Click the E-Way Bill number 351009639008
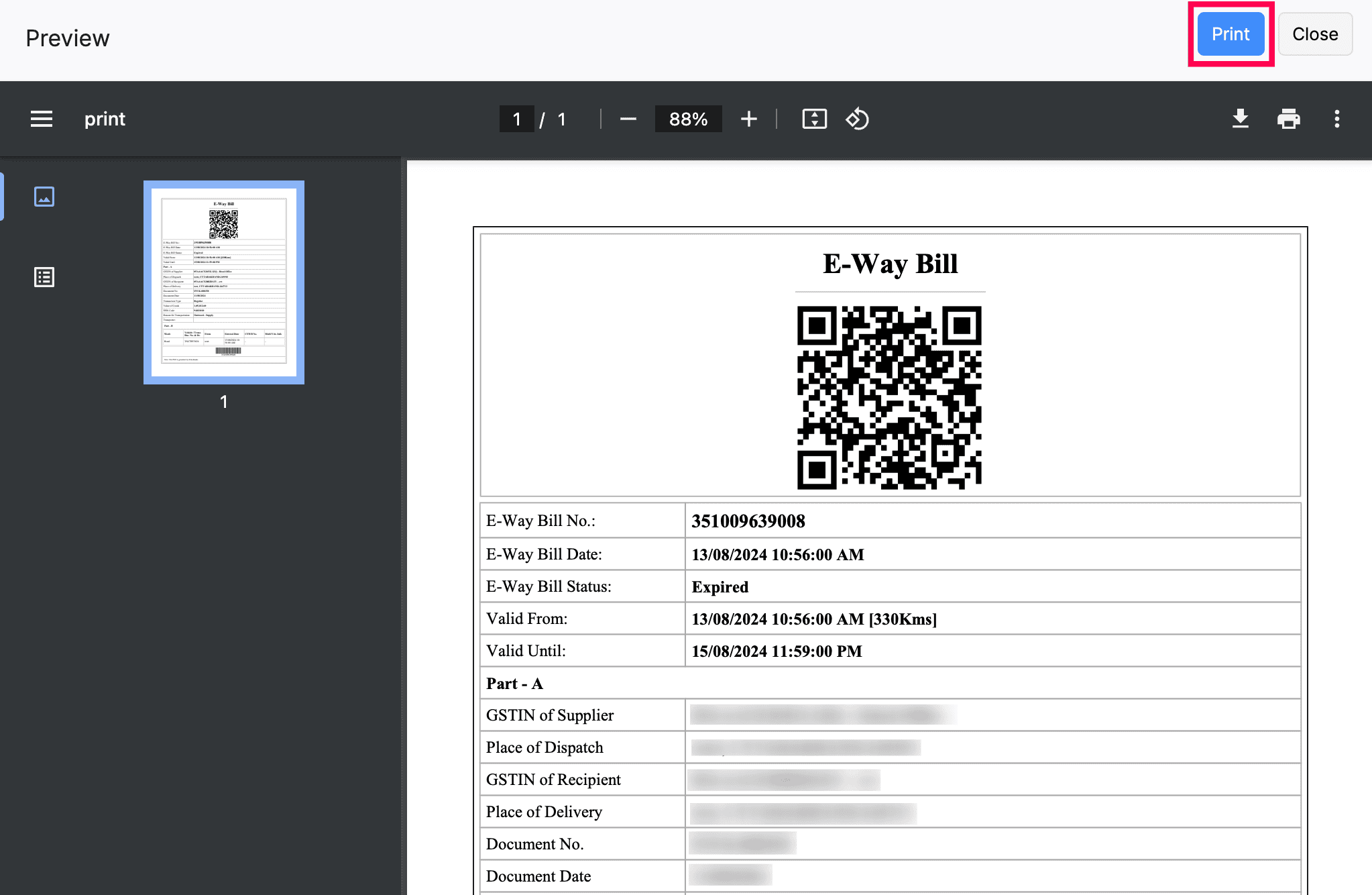Viewport: 1372px width, 895px height. 748,521
